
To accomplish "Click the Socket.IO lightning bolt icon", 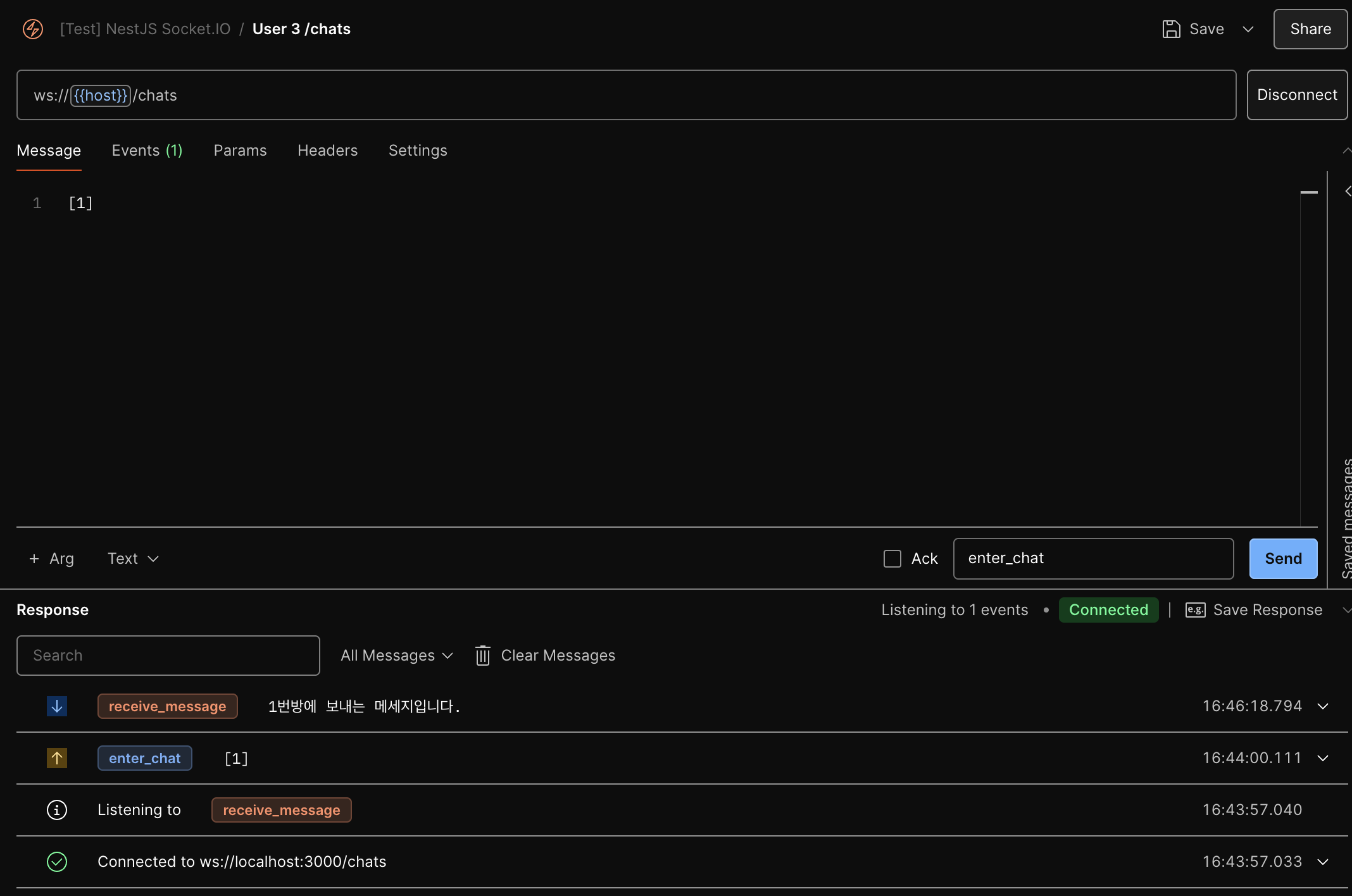I will [x=33, y=29].
